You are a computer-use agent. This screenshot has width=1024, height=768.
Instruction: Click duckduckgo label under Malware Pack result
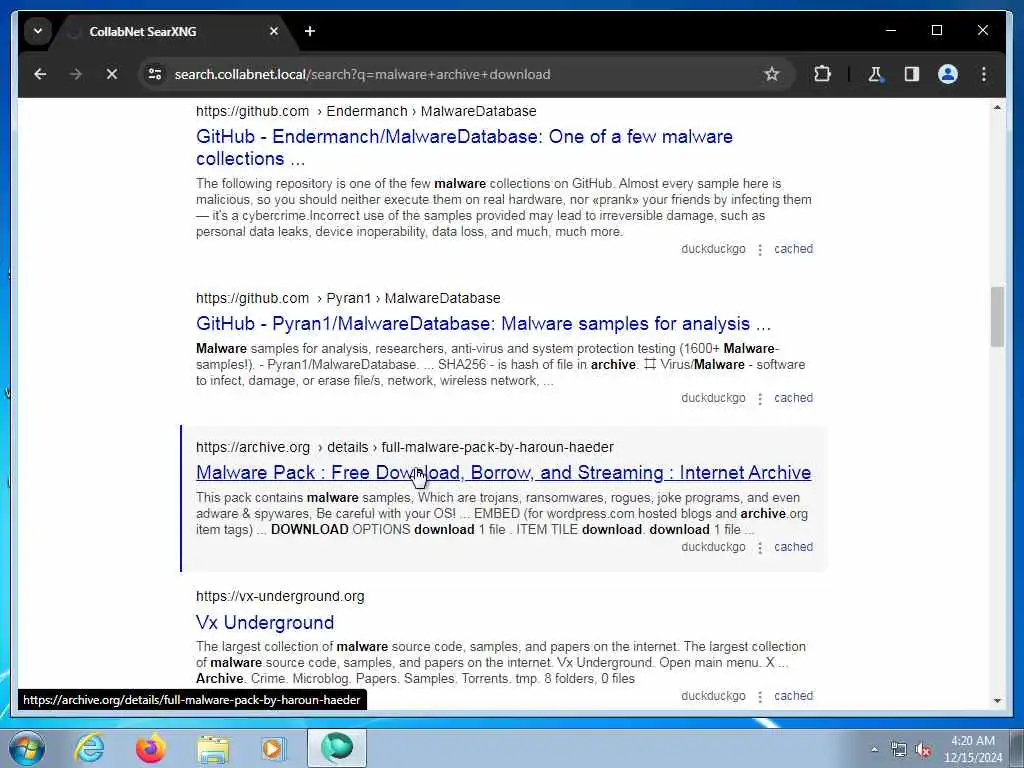713,547
